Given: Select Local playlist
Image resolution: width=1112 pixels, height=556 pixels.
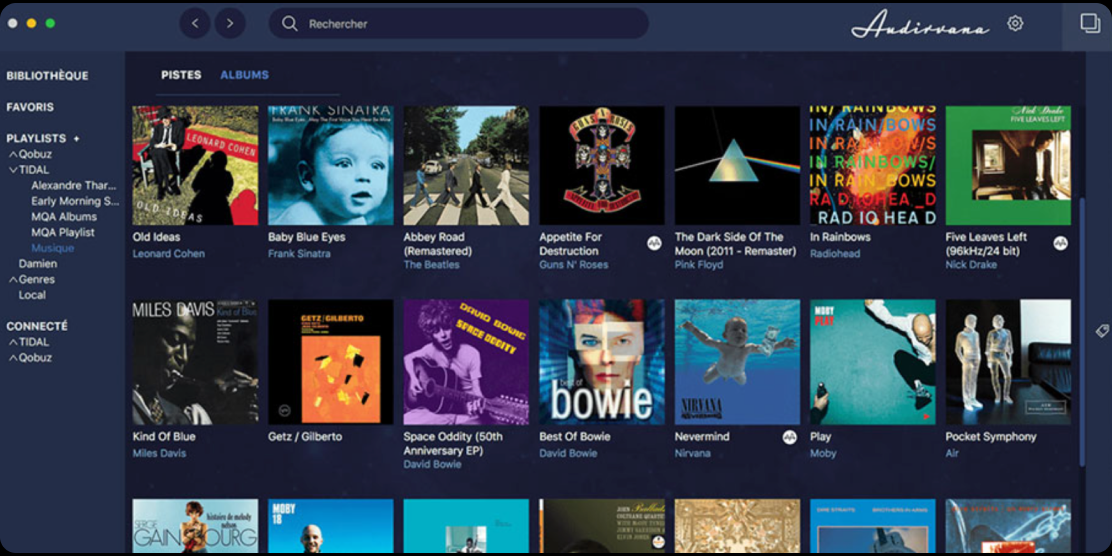Looking at the screenshot, I should (x=32, y=295).
